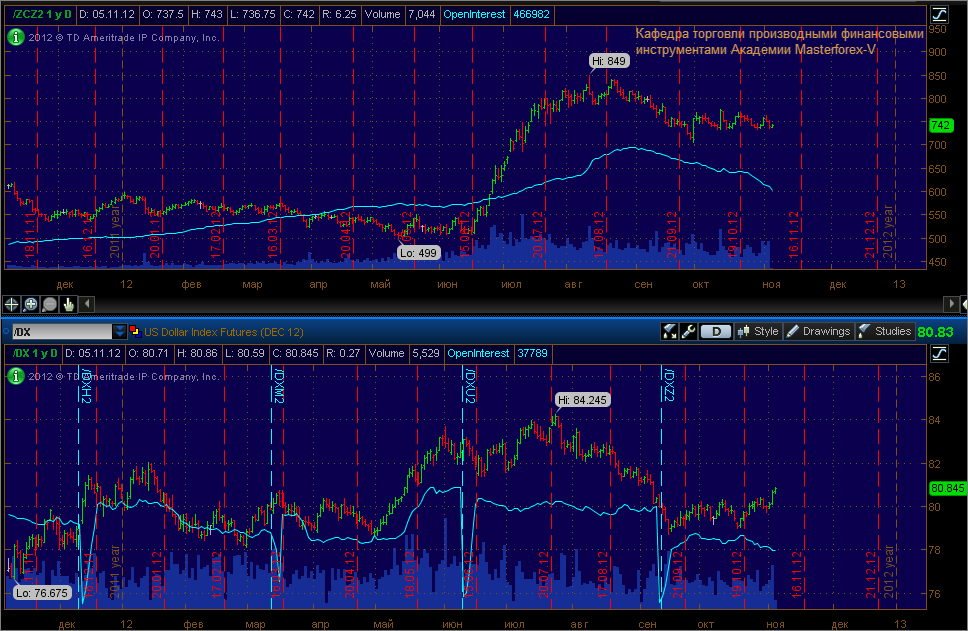Click the H: 80.86 high value
968x631 pixels.
pos(197,353)
